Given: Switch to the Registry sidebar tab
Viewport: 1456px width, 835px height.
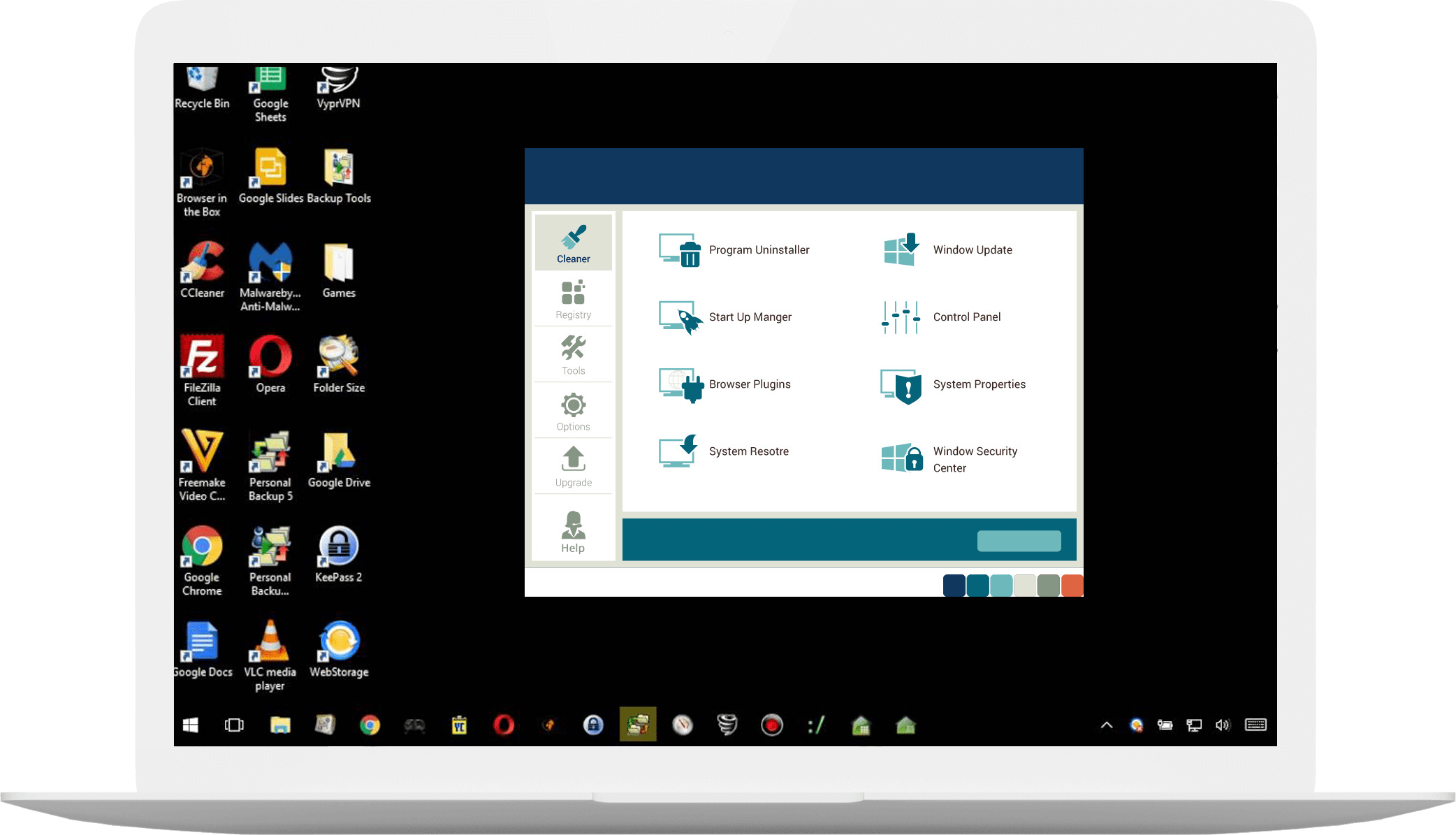Looking at the screenshot, I should click(573, 300).
